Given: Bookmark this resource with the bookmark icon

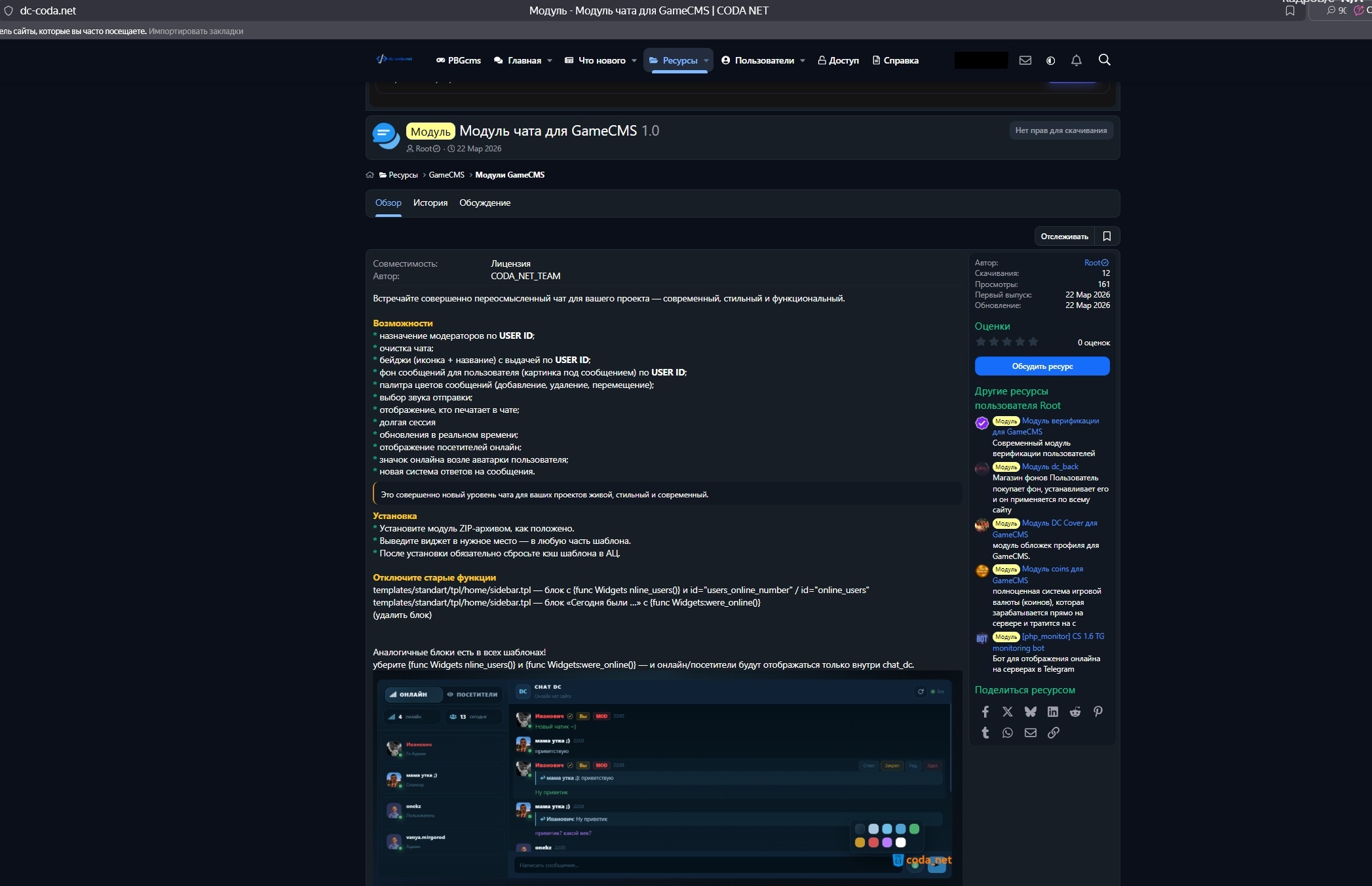Looking at the screenshot, I should tap(1107, 236).
